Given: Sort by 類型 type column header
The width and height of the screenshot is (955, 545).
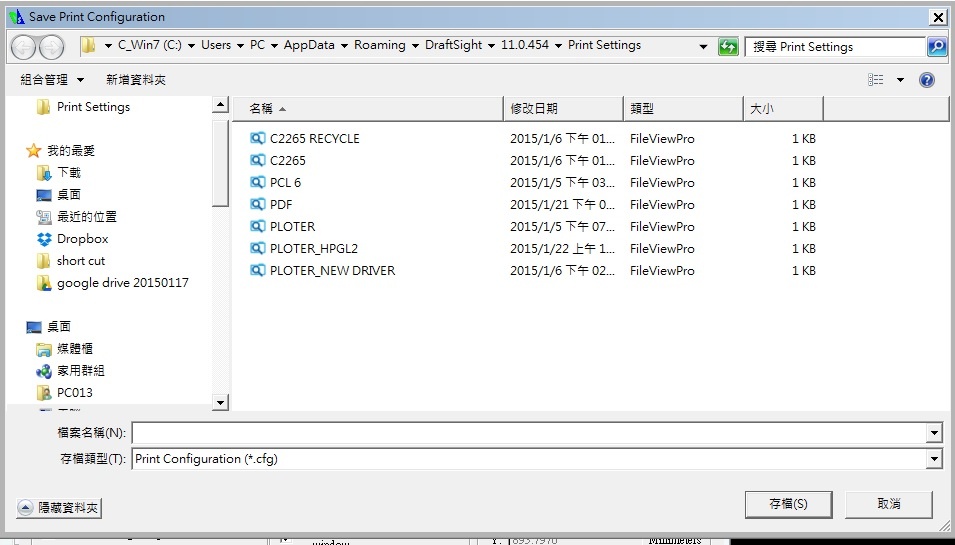Looking at the screenshot, I should point(683,108).
